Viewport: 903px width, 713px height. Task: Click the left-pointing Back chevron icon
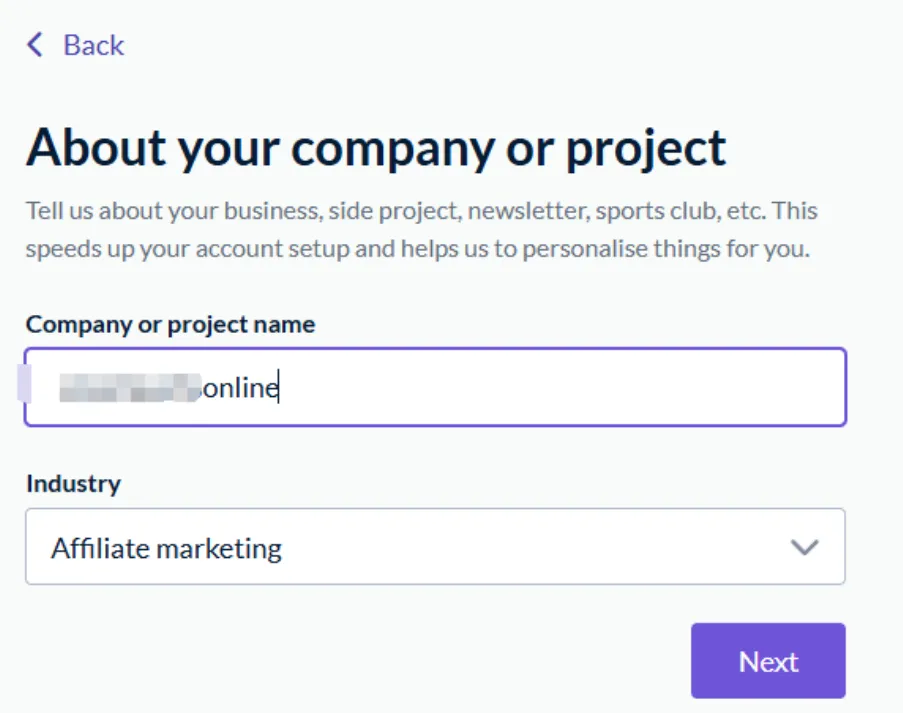click(35, 45)
